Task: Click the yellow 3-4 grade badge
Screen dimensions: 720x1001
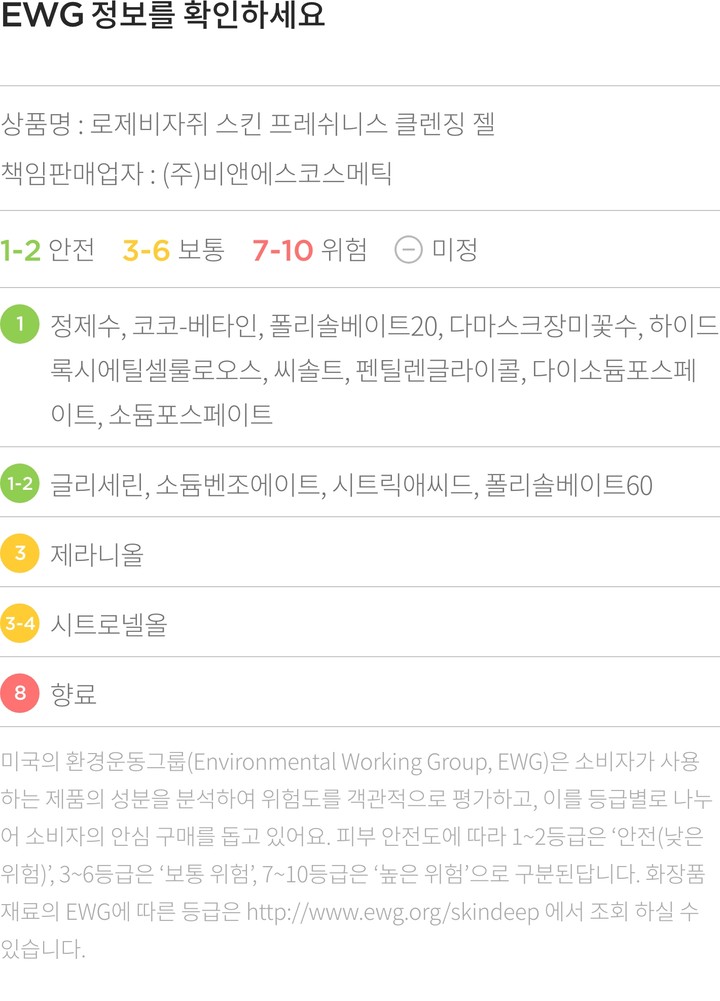Action: [x=20, y=624]
